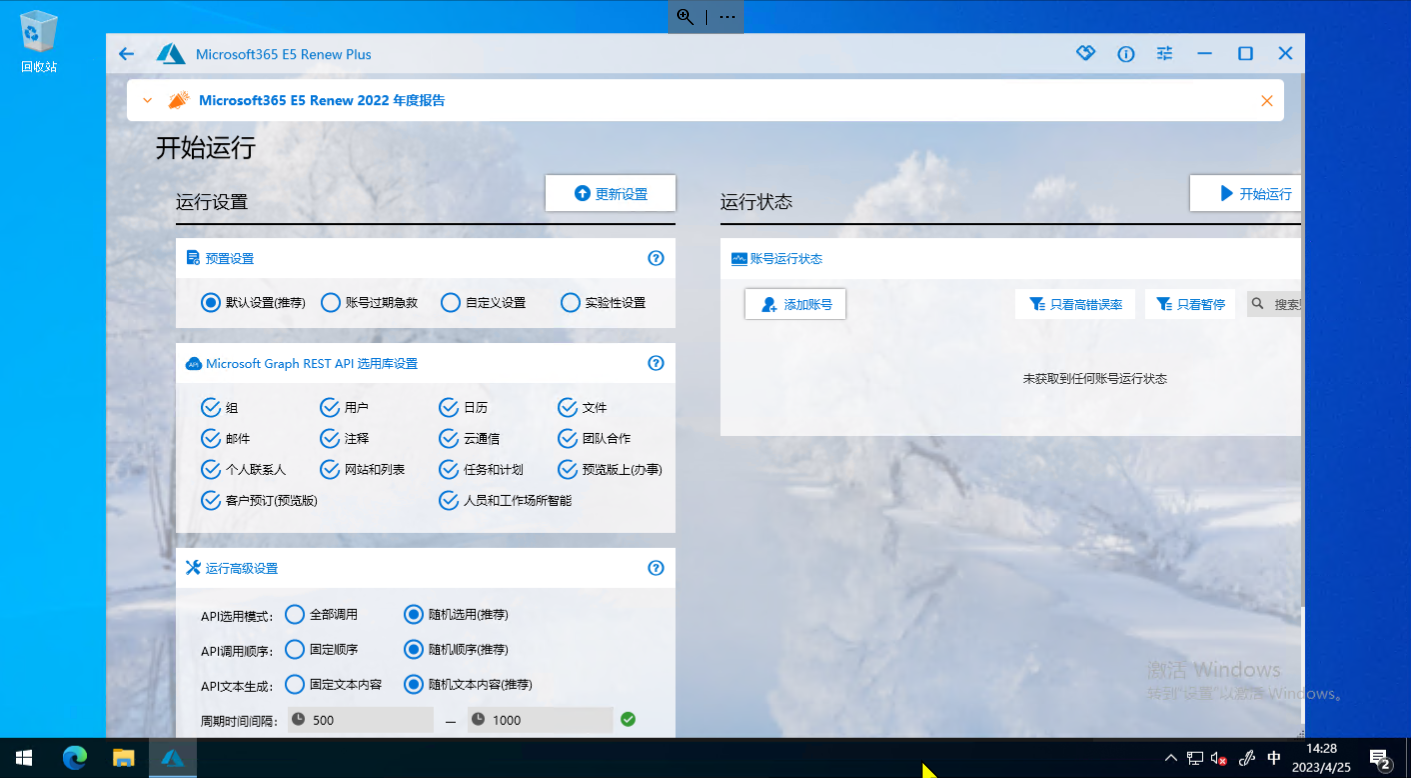Open File Explorer from taskbar
This screenshot has height=778, width=1411.
pyautogui.click(x=123, y=758)
